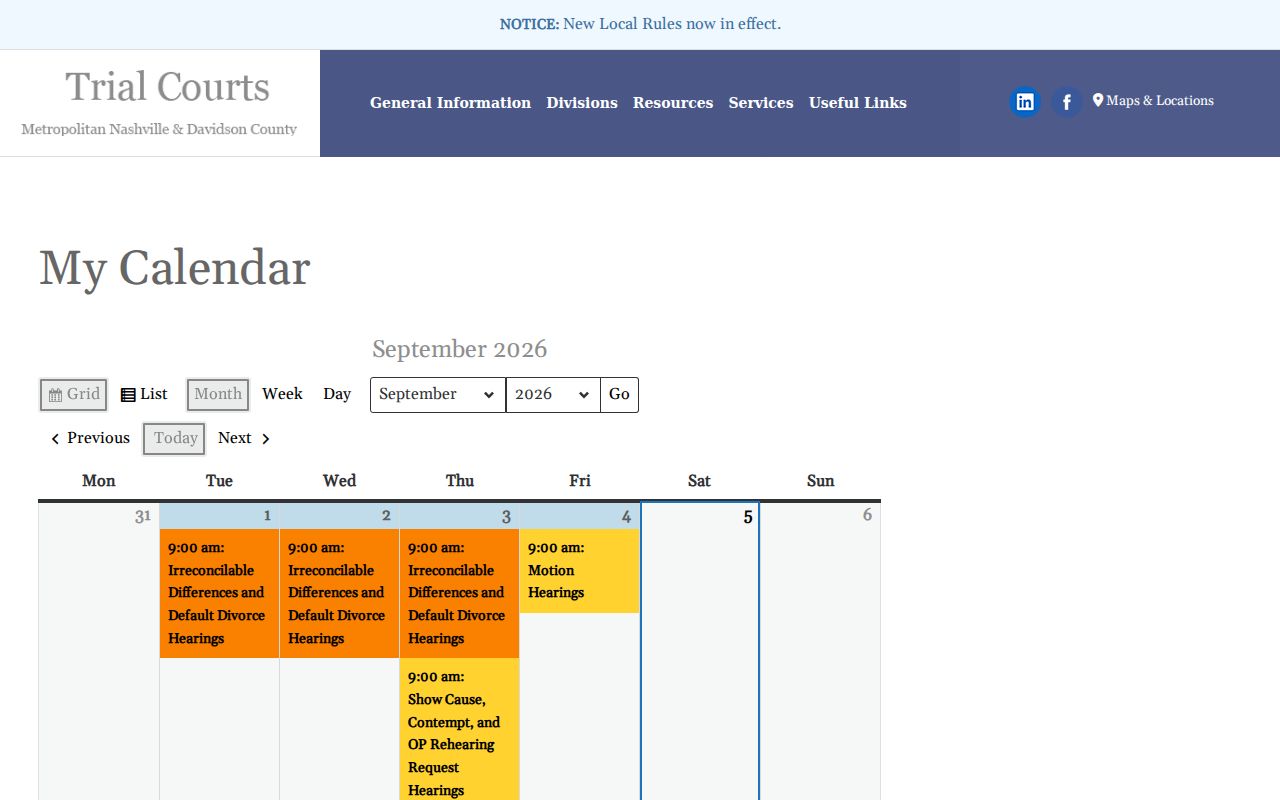Switch calendar to List view

click(144, 394)
